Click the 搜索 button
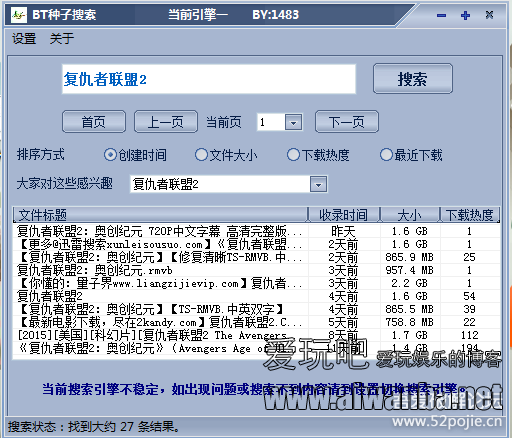512x438 pixels. pos(413,79)
